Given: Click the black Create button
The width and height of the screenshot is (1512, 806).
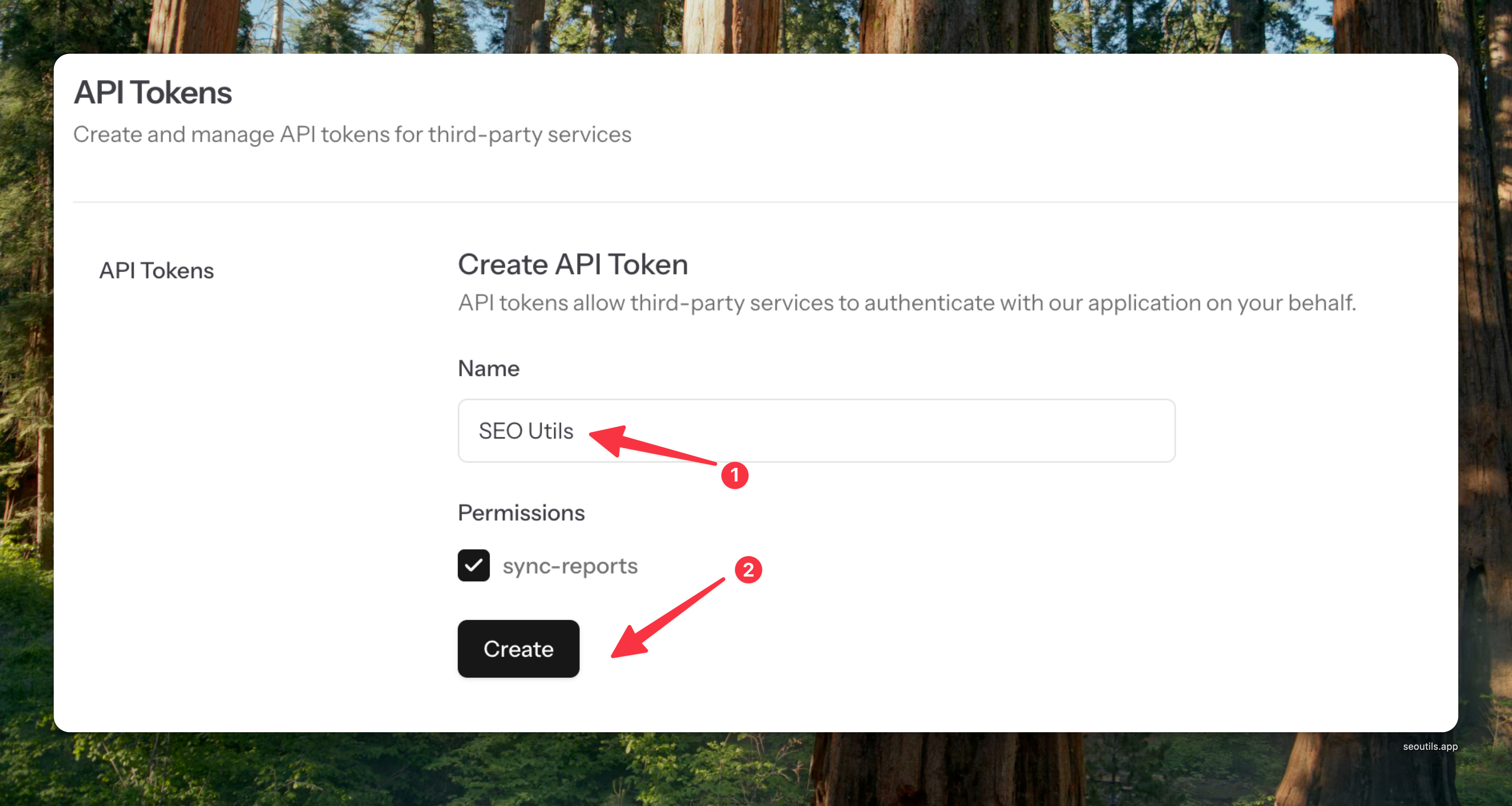Looking at the screenshot, I should point(518,649).
